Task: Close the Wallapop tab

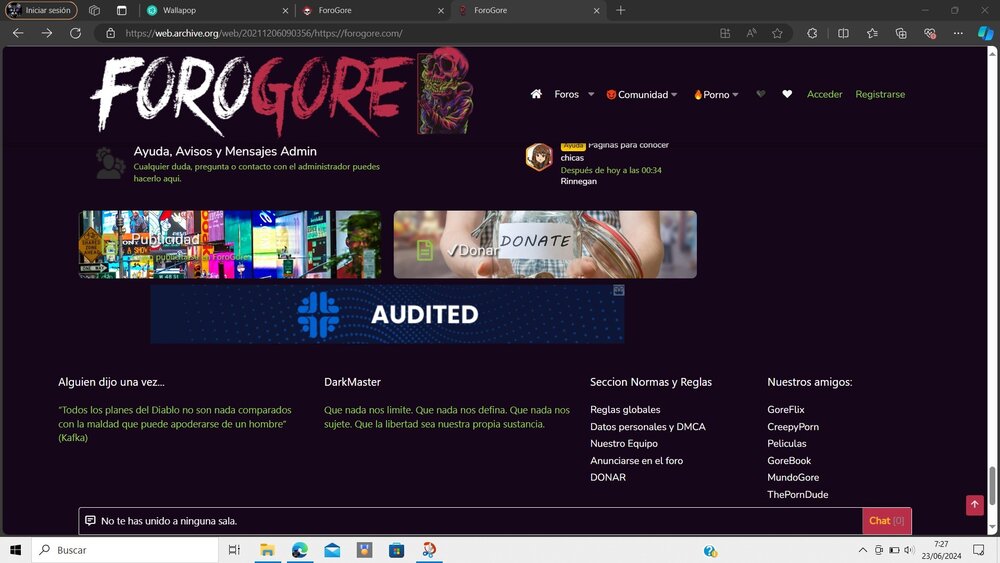Action: pyautogui.click(x=285, y=10)
